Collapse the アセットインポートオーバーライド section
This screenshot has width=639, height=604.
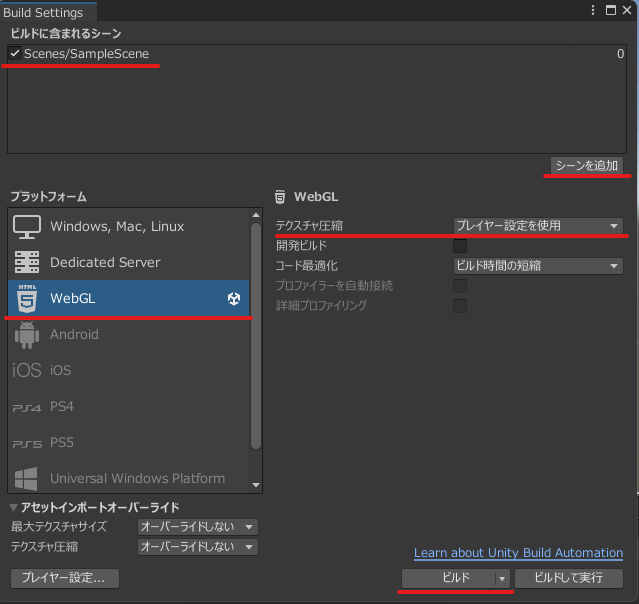point(13,508)
